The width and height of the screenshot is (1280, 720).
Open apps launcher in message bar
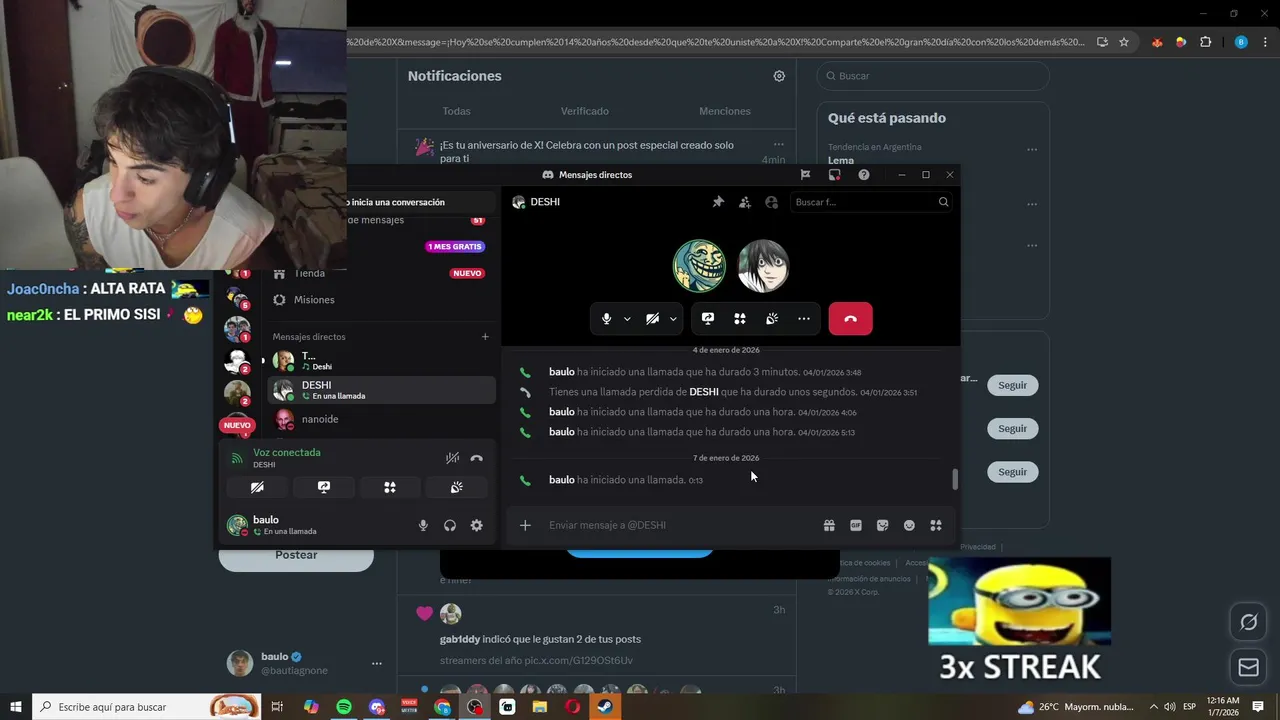pos(936,525)
